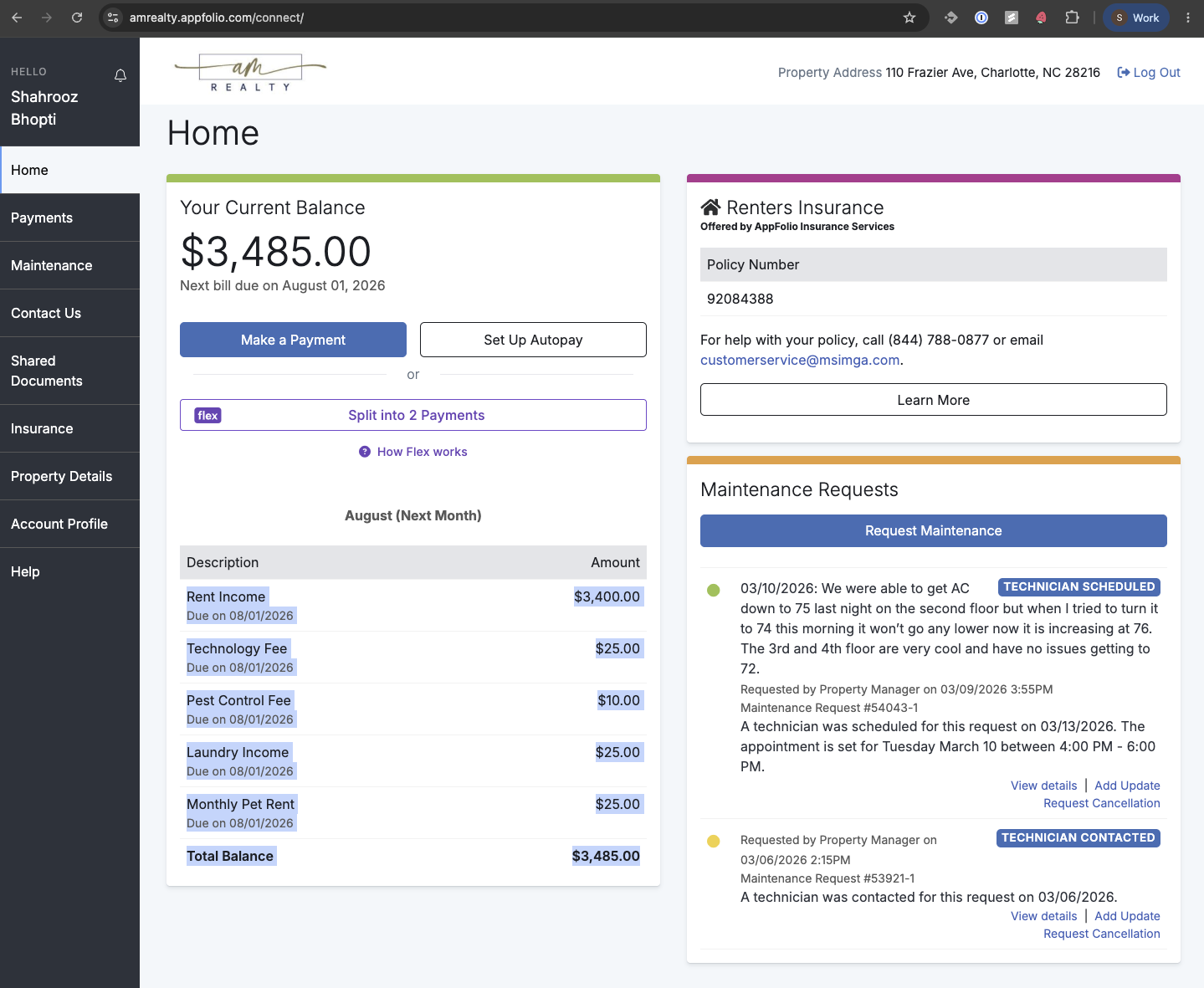Screen dimensions: 1204x988
Task: Open the 1Password extension
Action: click(x=981, y=18)
